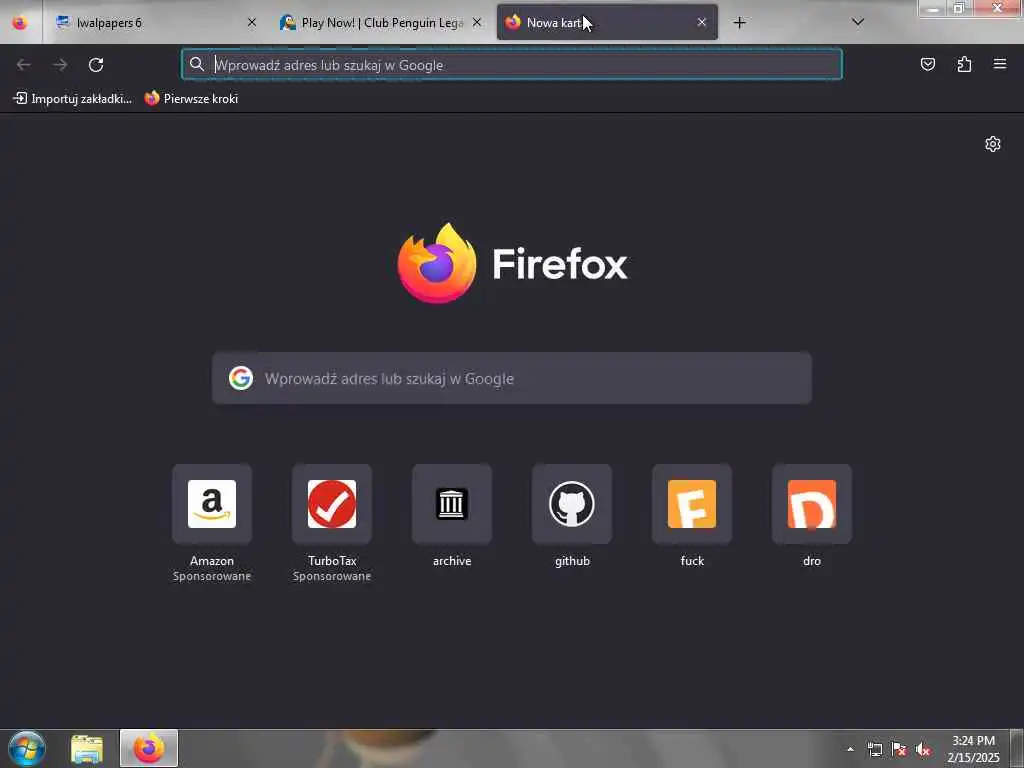Go back with the back arrow
This screenshot has height=768, width=1024.
pos(24,65)
